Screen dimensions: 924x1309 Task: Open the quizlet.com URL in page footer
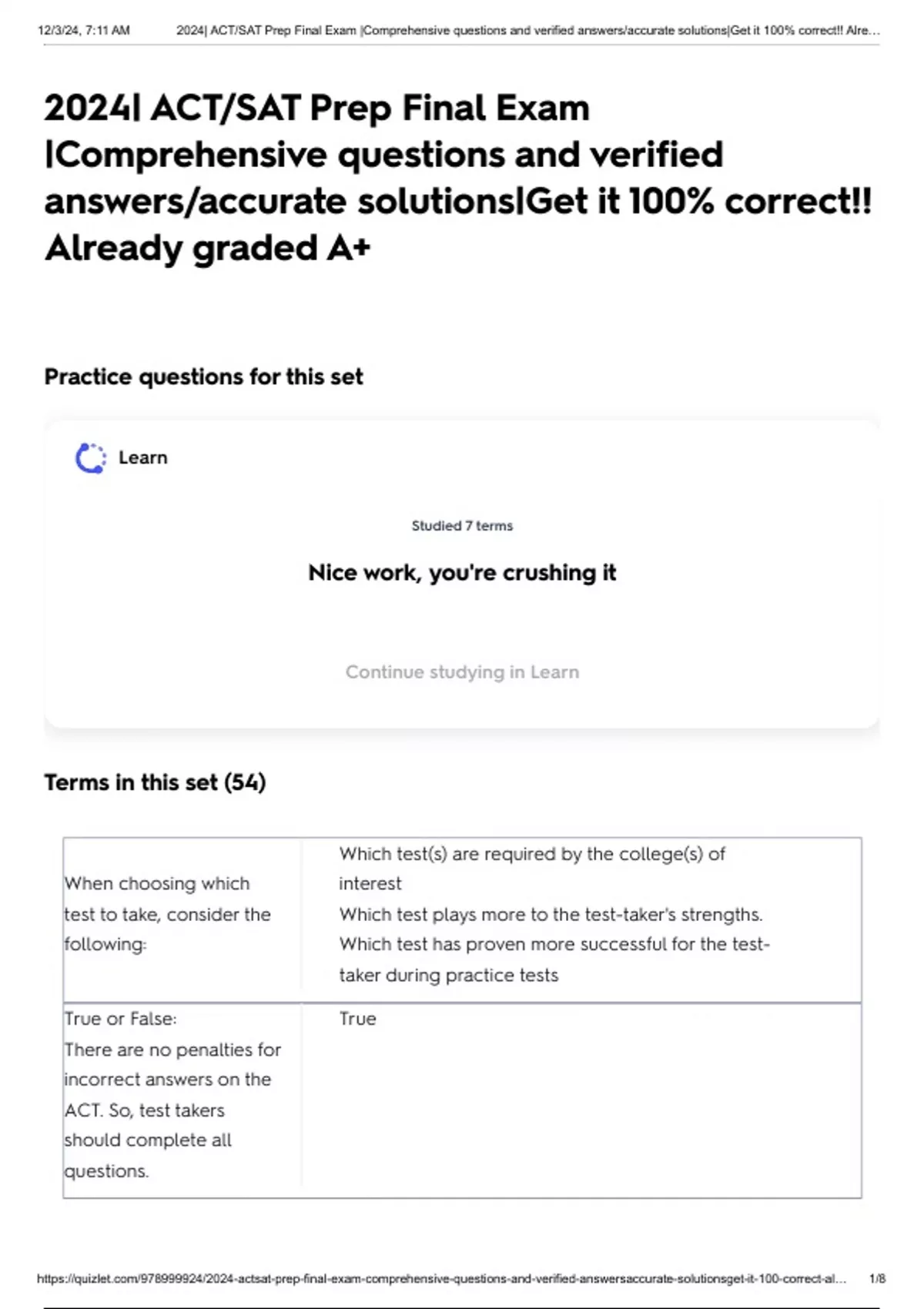[441, 1279]
